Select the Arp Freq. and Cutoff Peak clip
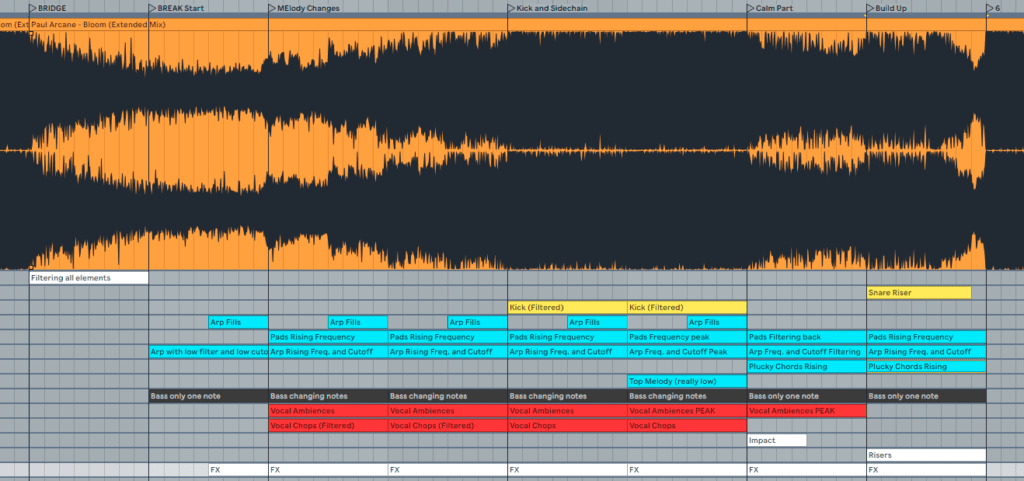The width and height of the screenshot is (1024, 481). point(686,352)
